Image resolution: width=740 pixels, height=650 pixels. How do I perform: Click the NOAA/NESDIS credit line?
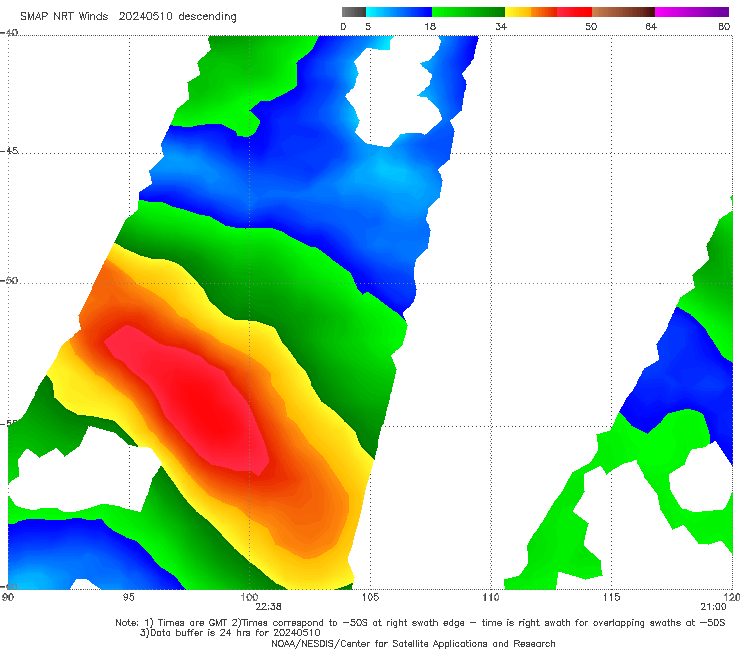point(413,644)
